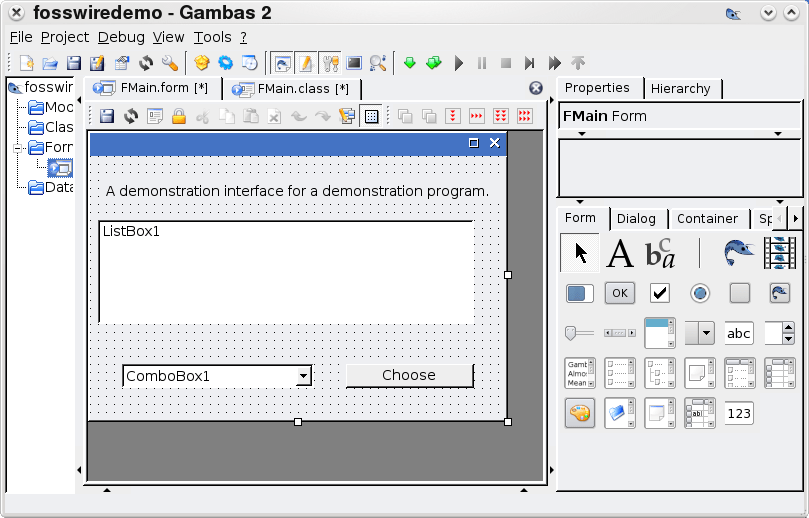The height and width of the screenshot is (518, 809).
Task: Toggle the toolbox panel tools button
Action: [330, 63]
